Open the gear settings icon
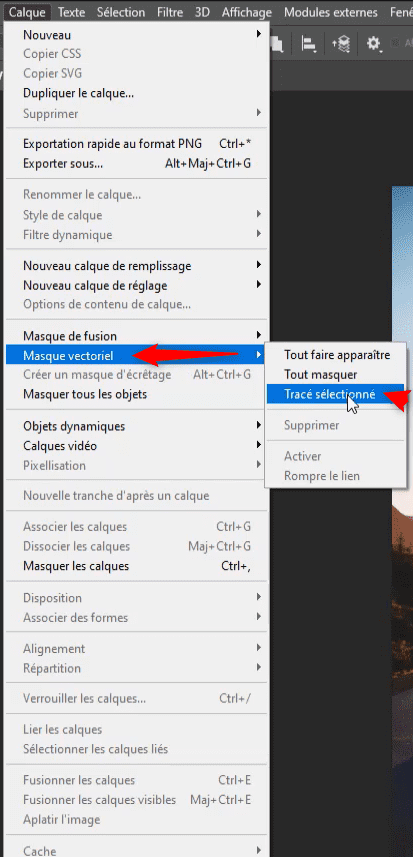This screenshot has height=857, width=413. 374,44
